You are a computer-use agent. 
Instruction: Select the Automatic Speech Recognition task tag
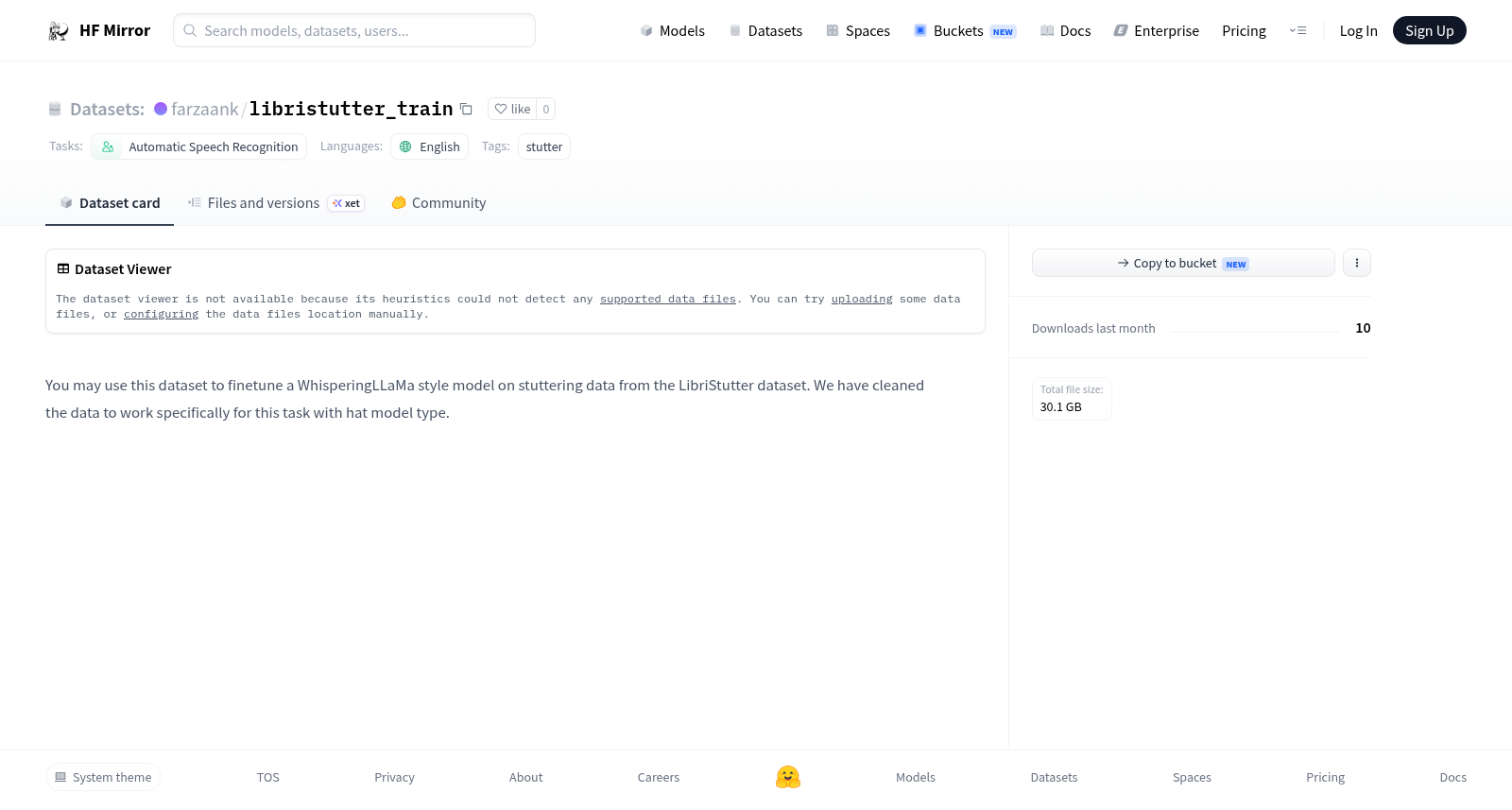199,146
